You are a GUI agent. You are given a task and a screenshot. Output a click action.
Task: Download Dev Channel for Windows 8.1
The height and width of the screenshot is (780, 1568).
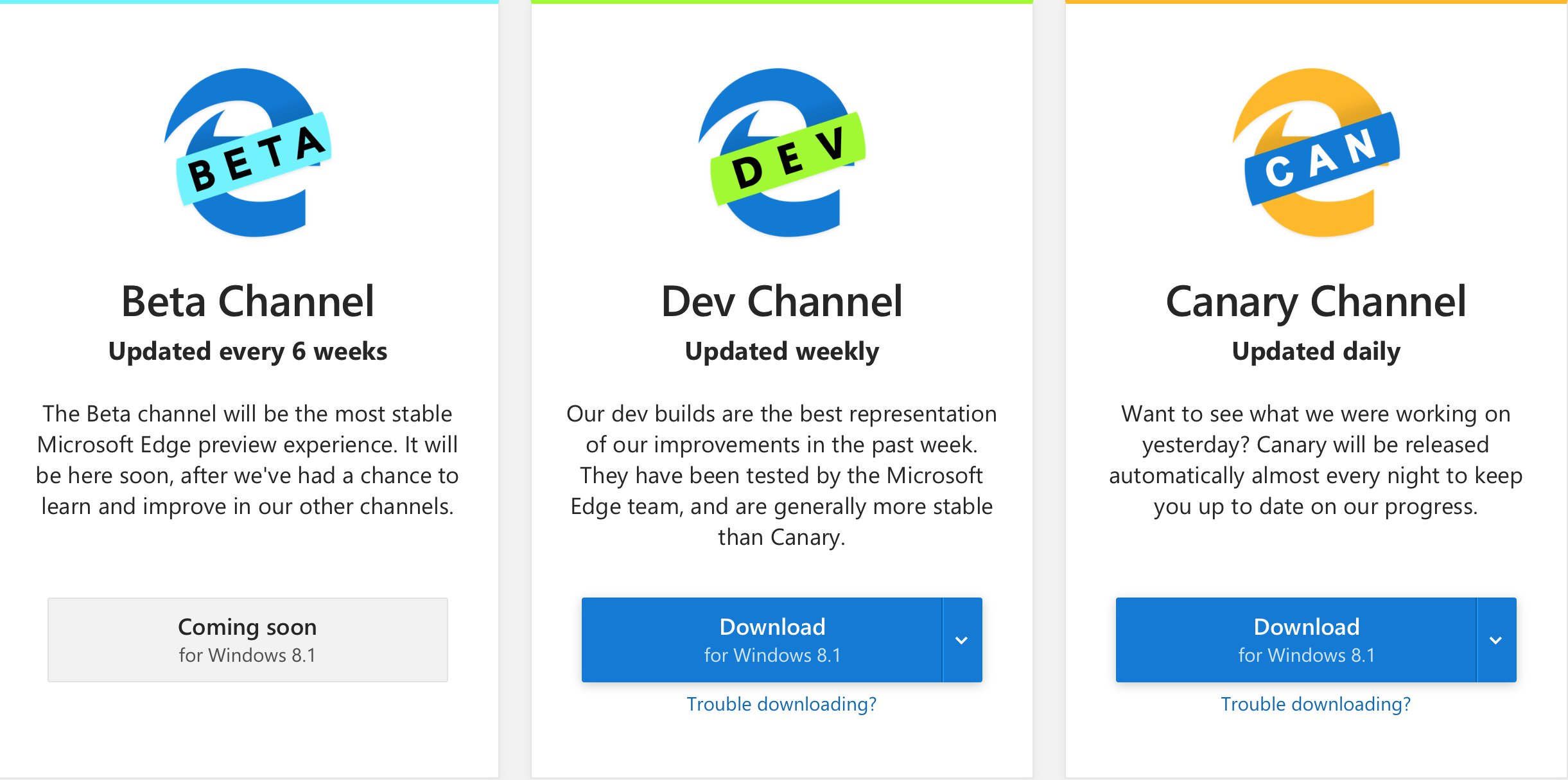(x=762, y=640)
